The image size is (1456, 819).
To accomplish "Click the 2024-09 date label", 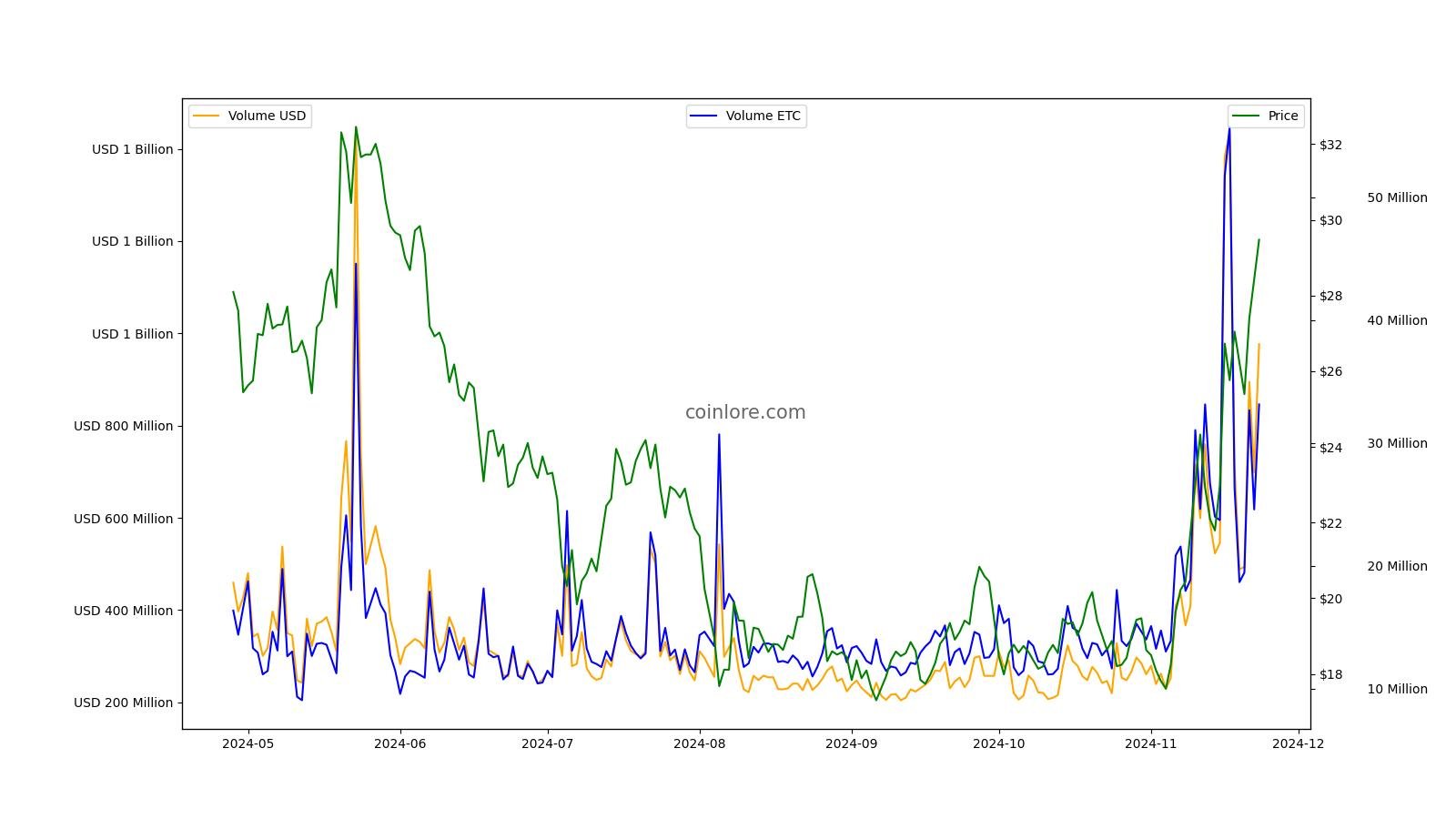I will (852, 743).
